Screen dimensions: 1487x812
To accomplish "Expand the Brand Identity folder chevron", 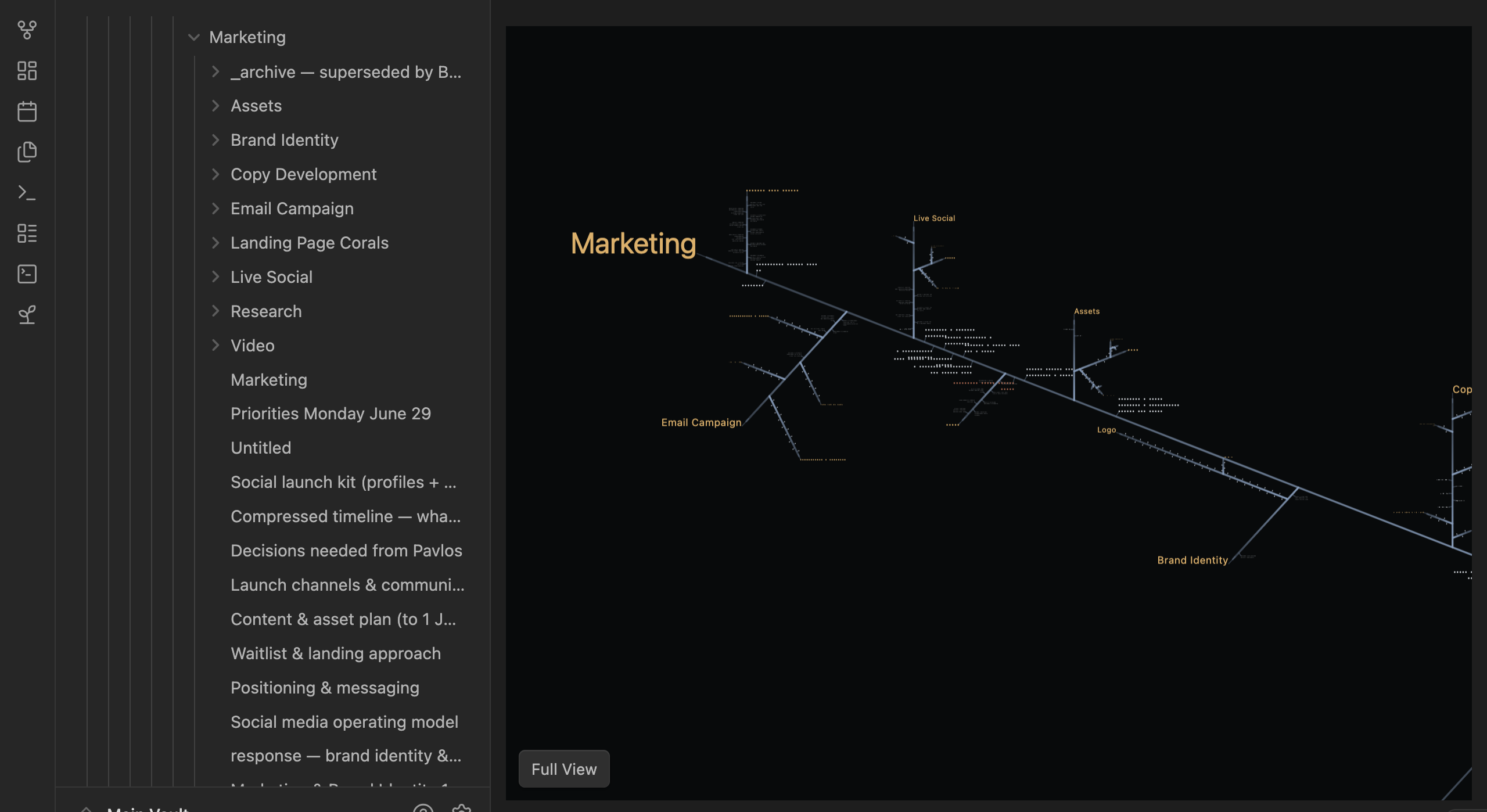I will tap(215, 140).
